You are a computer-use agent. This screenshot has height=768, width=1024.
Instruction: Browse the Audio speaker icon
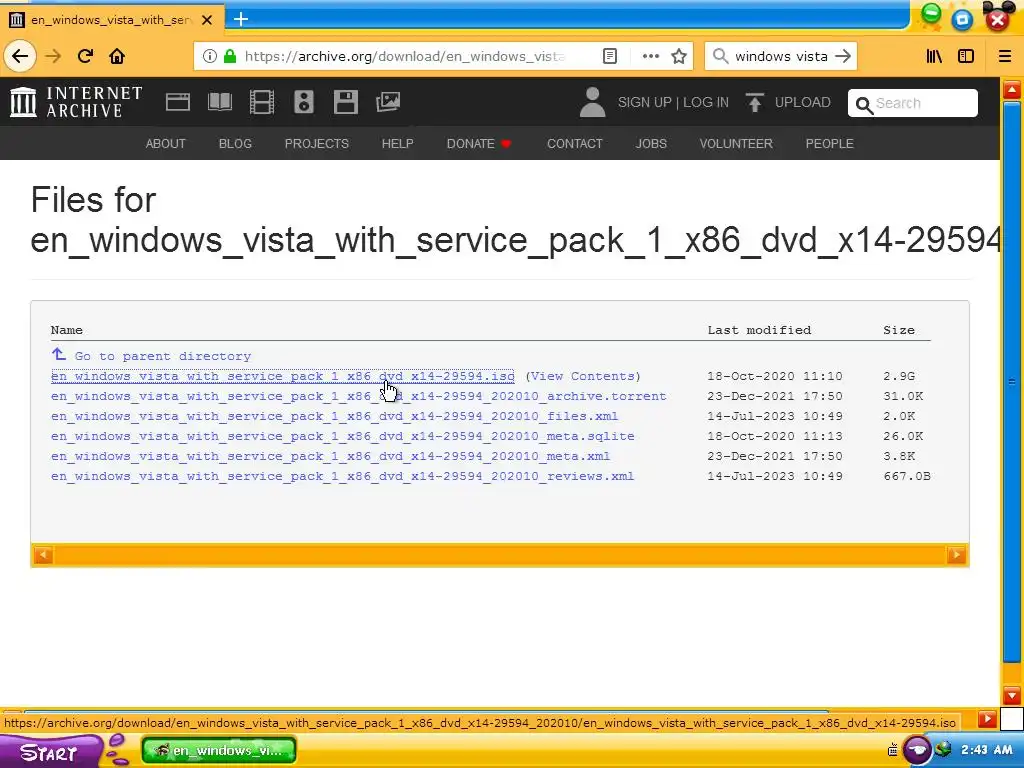click(x=304, y=102)
